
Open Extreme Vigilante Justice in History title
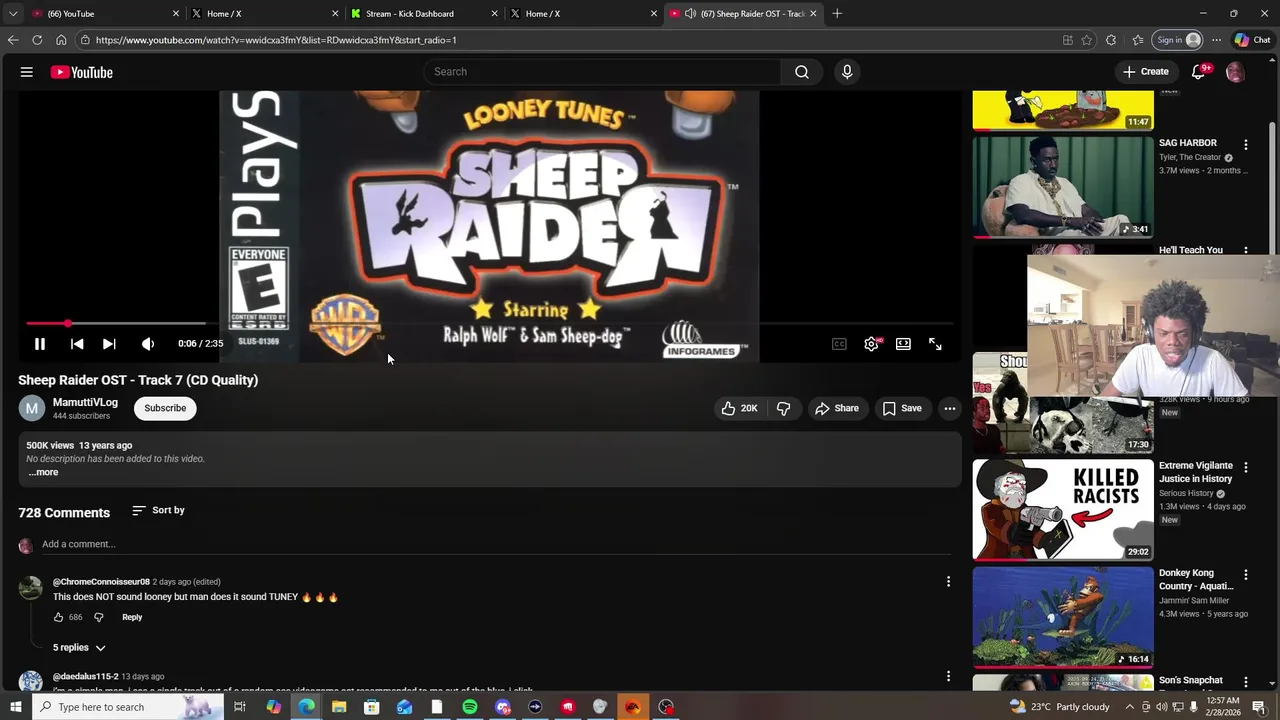1196,473
